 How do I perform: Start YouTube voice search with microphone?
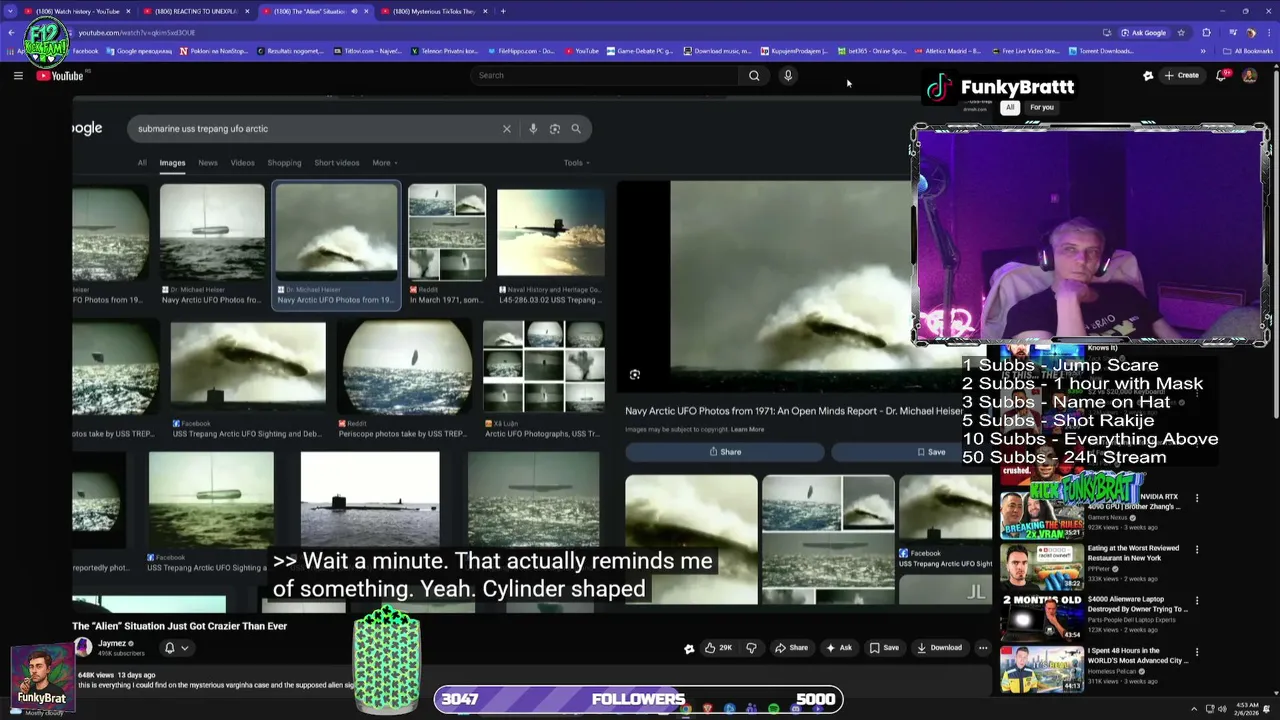(788, 75)
